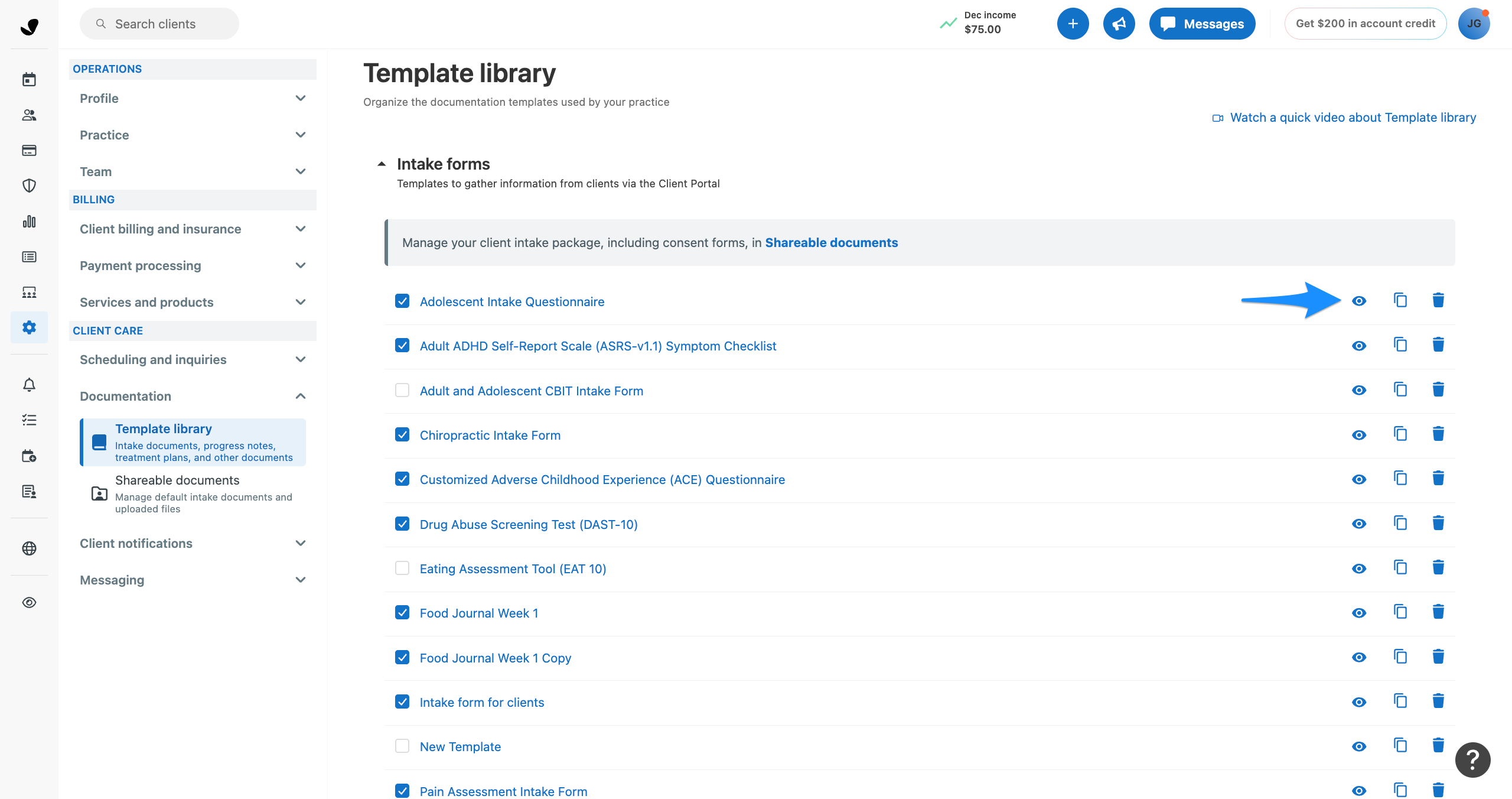Duplicate Adolescent Intake Questionnaire template
1512x799 pixels.
tap(1400, 300)
